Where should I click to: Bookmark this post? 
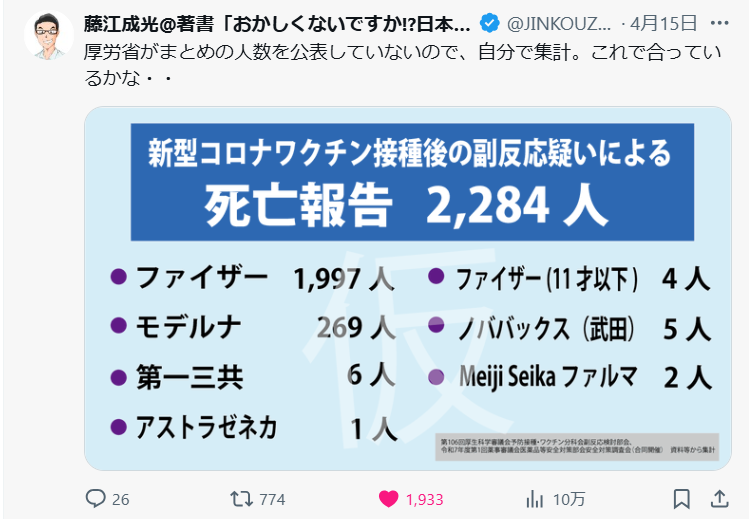coord(682,498)
